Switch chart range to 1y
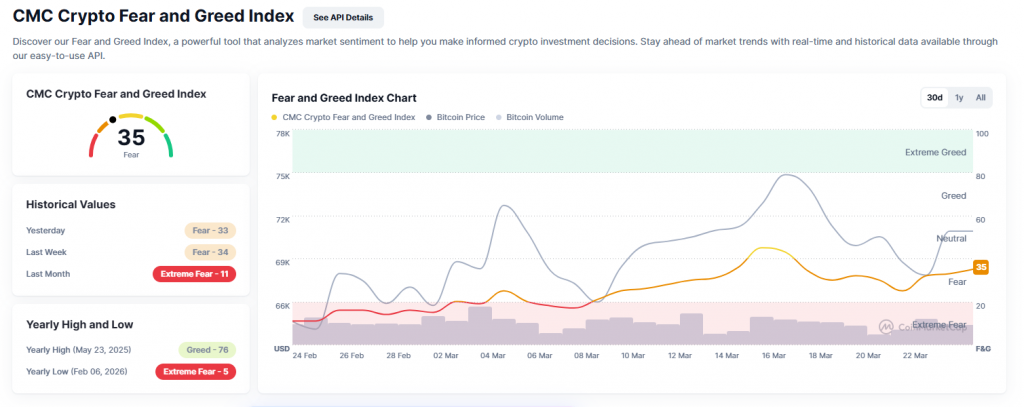 tap(959, 97)
